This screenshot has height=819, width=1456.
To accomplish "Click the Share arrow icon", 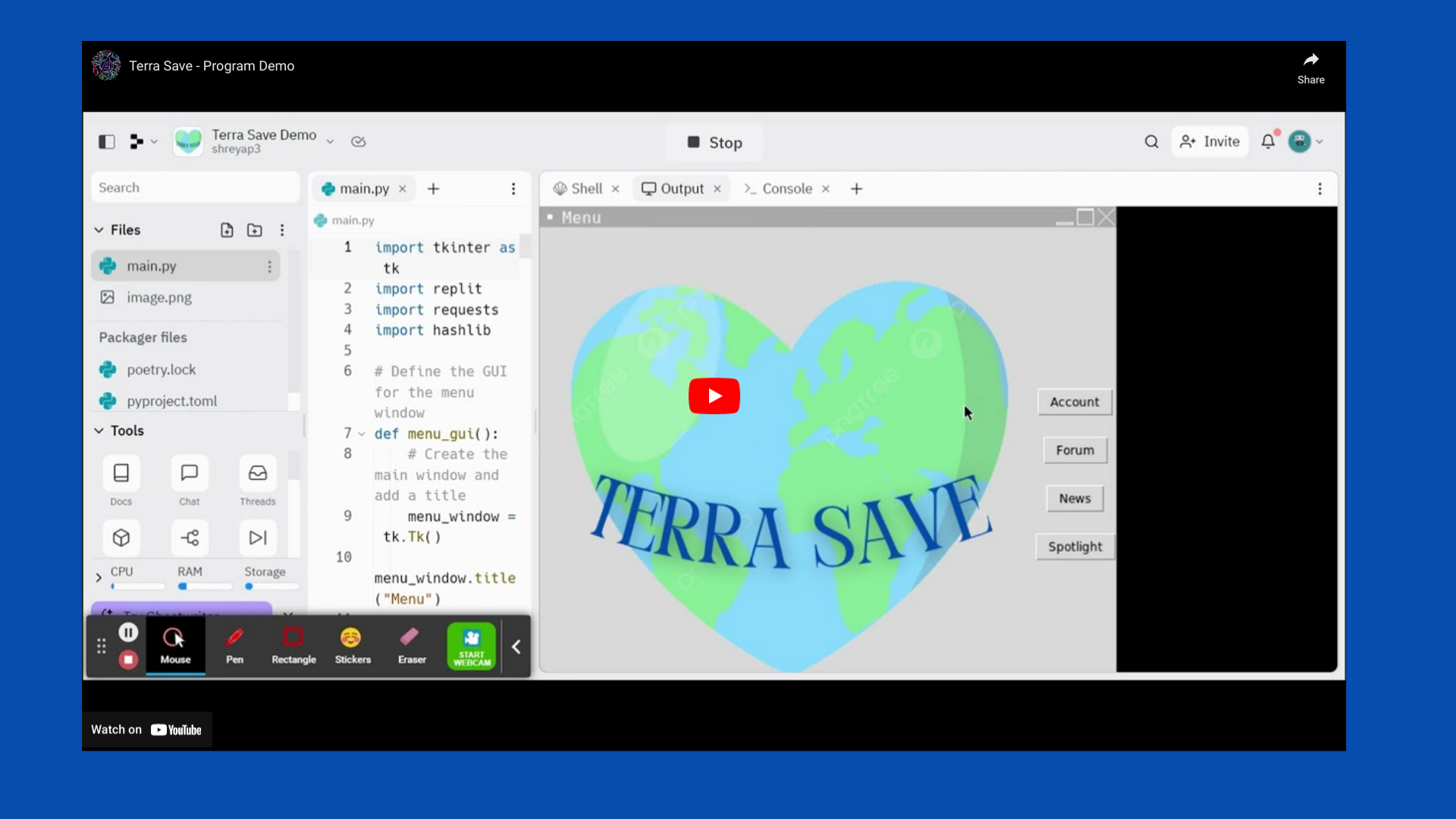I will click(x=1310, y=60).
